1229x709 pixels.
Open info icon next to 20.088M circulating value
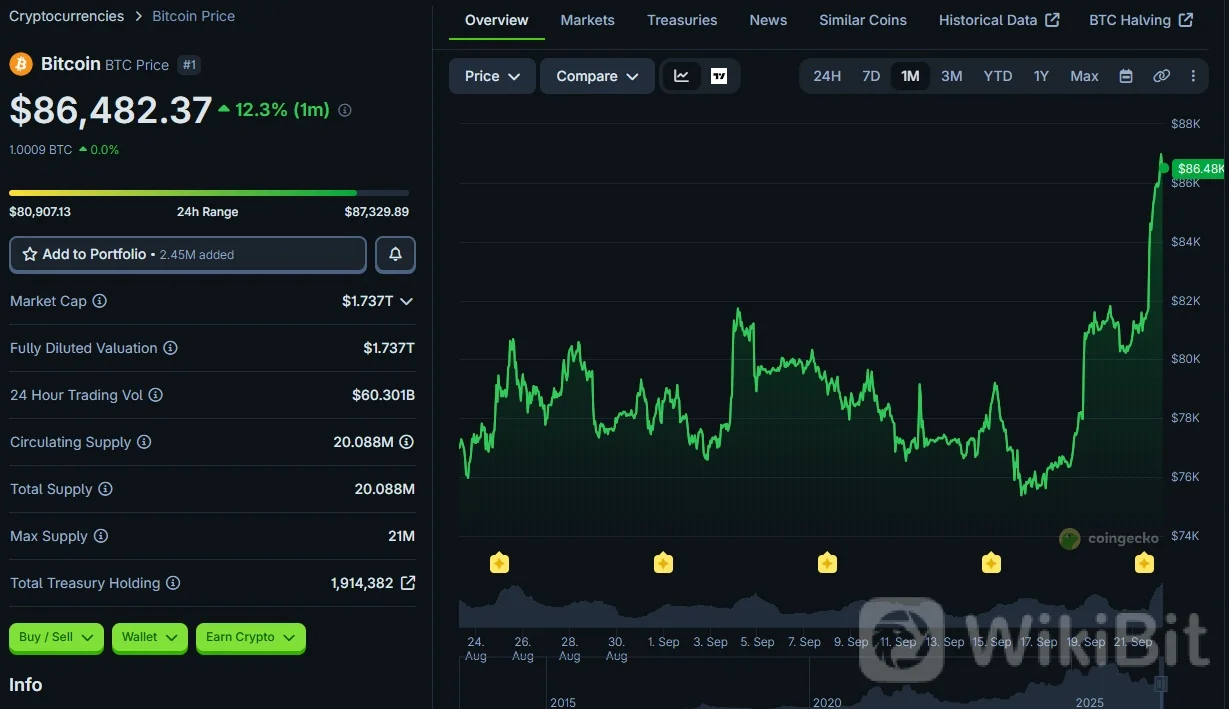(x=406, y=442)
